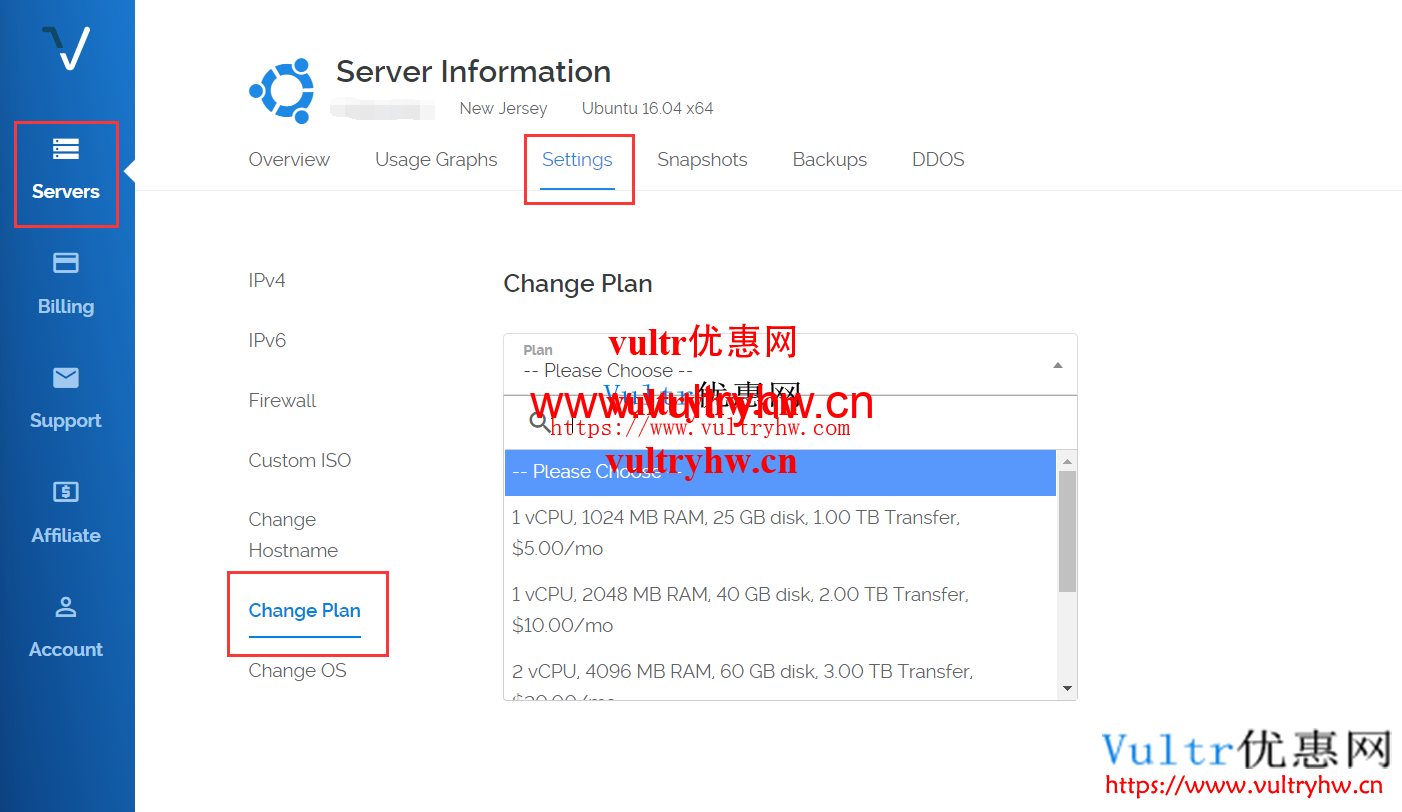The width and height of the screenshot is (1402, 812).
Task: Click the 'New Jersey' location text
Action: click(503, 108)
